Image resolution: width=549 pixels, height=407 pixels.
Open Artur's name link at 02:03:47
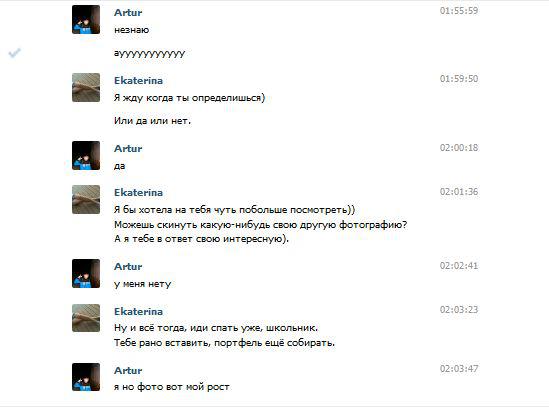tap(128, 371)
